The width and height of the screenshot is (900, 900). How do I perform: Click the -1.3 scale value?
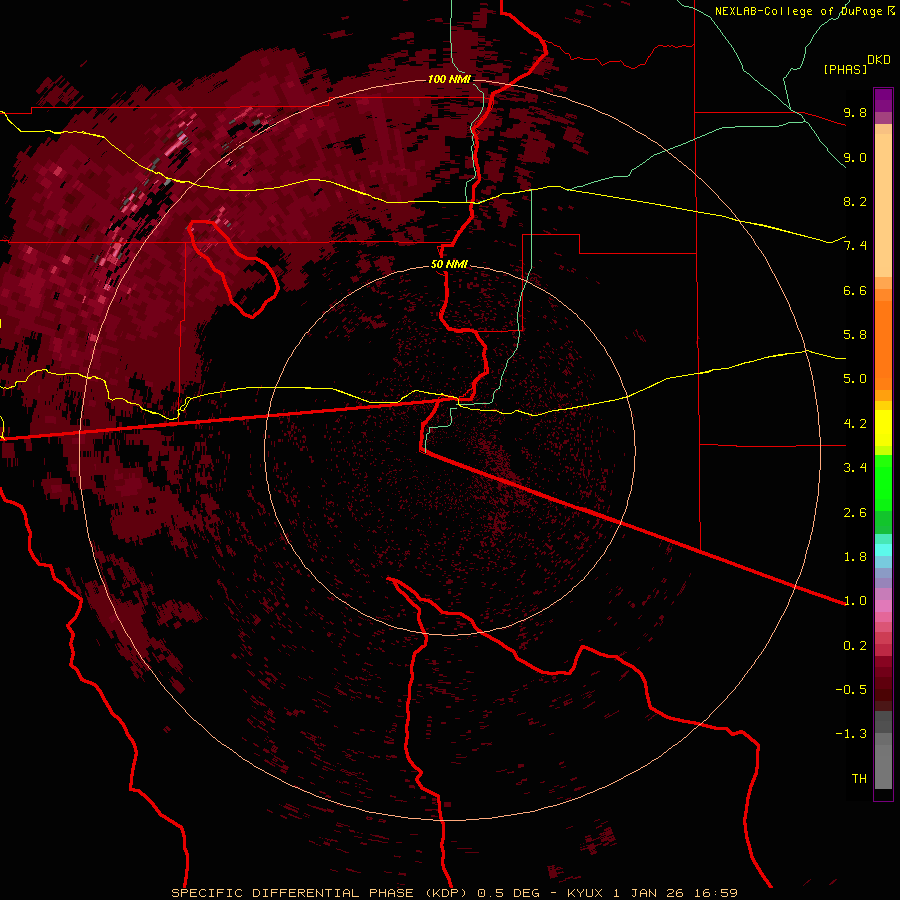[x=851, y=734]
